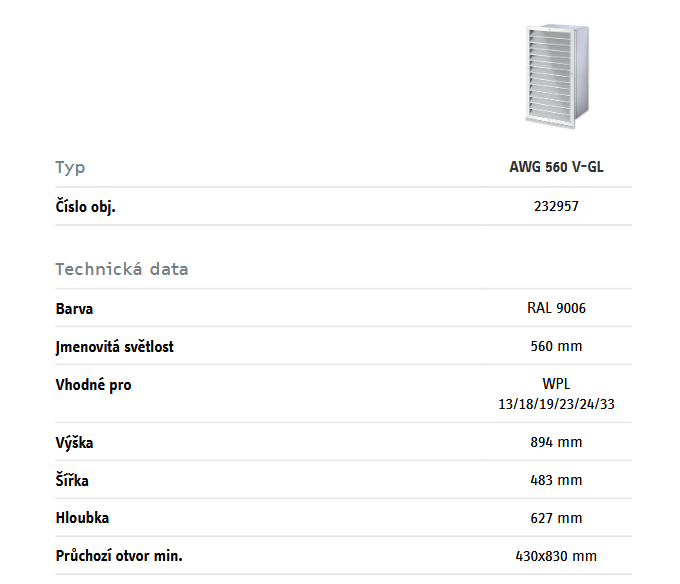Click the "Hloubka" row label

82,518
